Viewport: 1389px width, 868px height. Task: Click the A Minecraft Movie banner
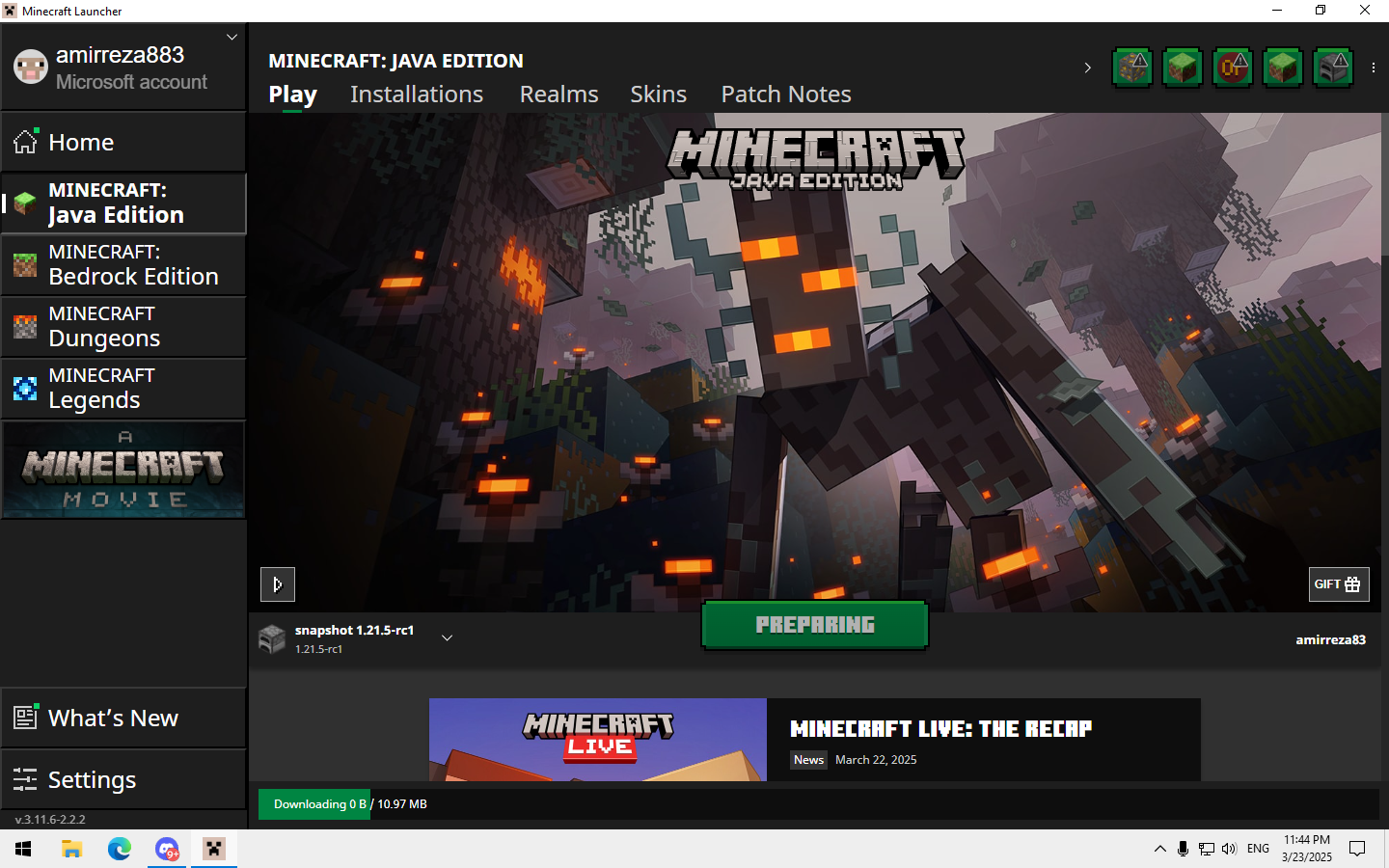pyautogui.click(x=123, y=470)
